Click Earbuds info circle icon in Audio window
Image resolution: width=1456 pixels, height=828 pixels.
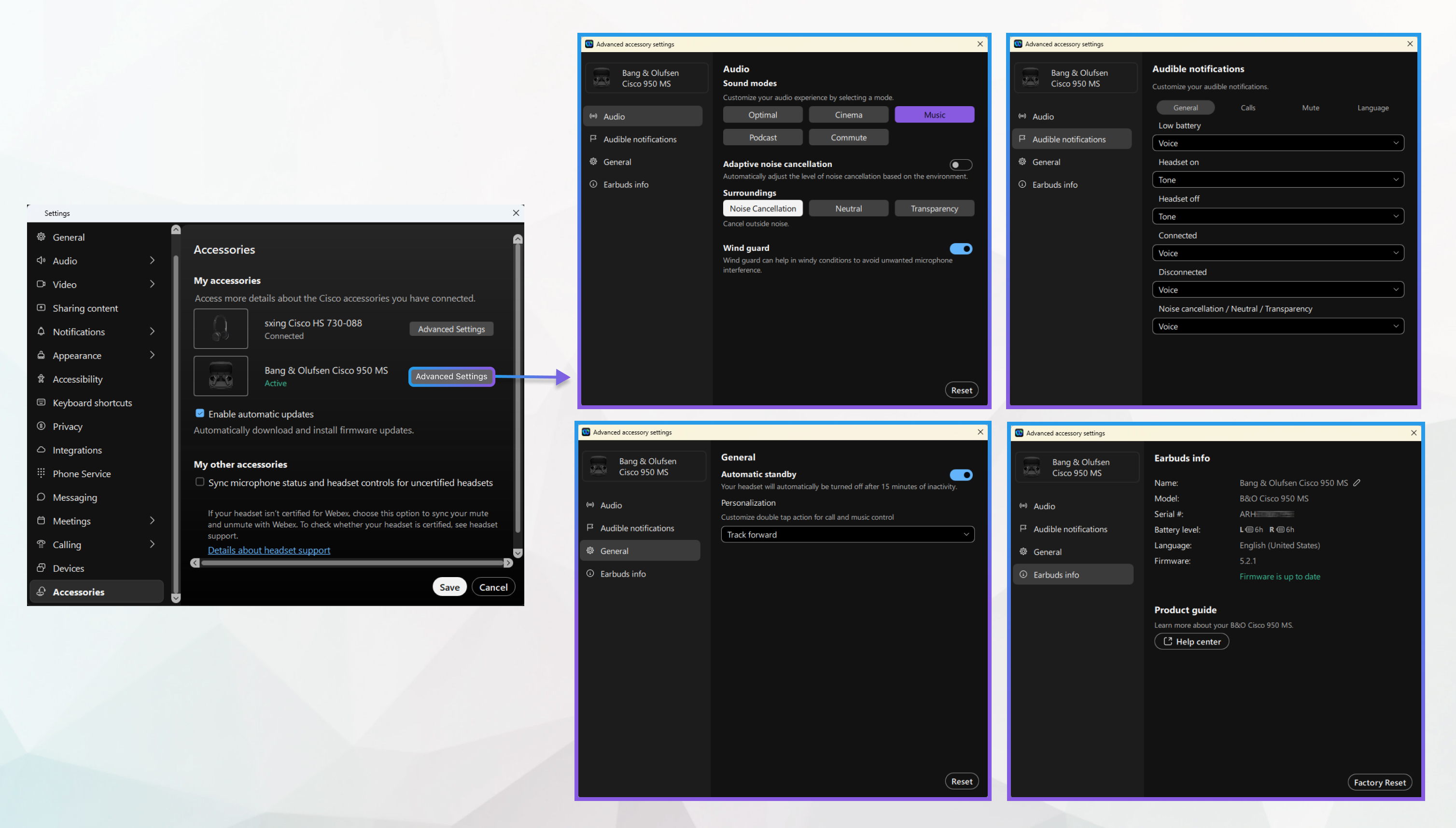point(593,184)
